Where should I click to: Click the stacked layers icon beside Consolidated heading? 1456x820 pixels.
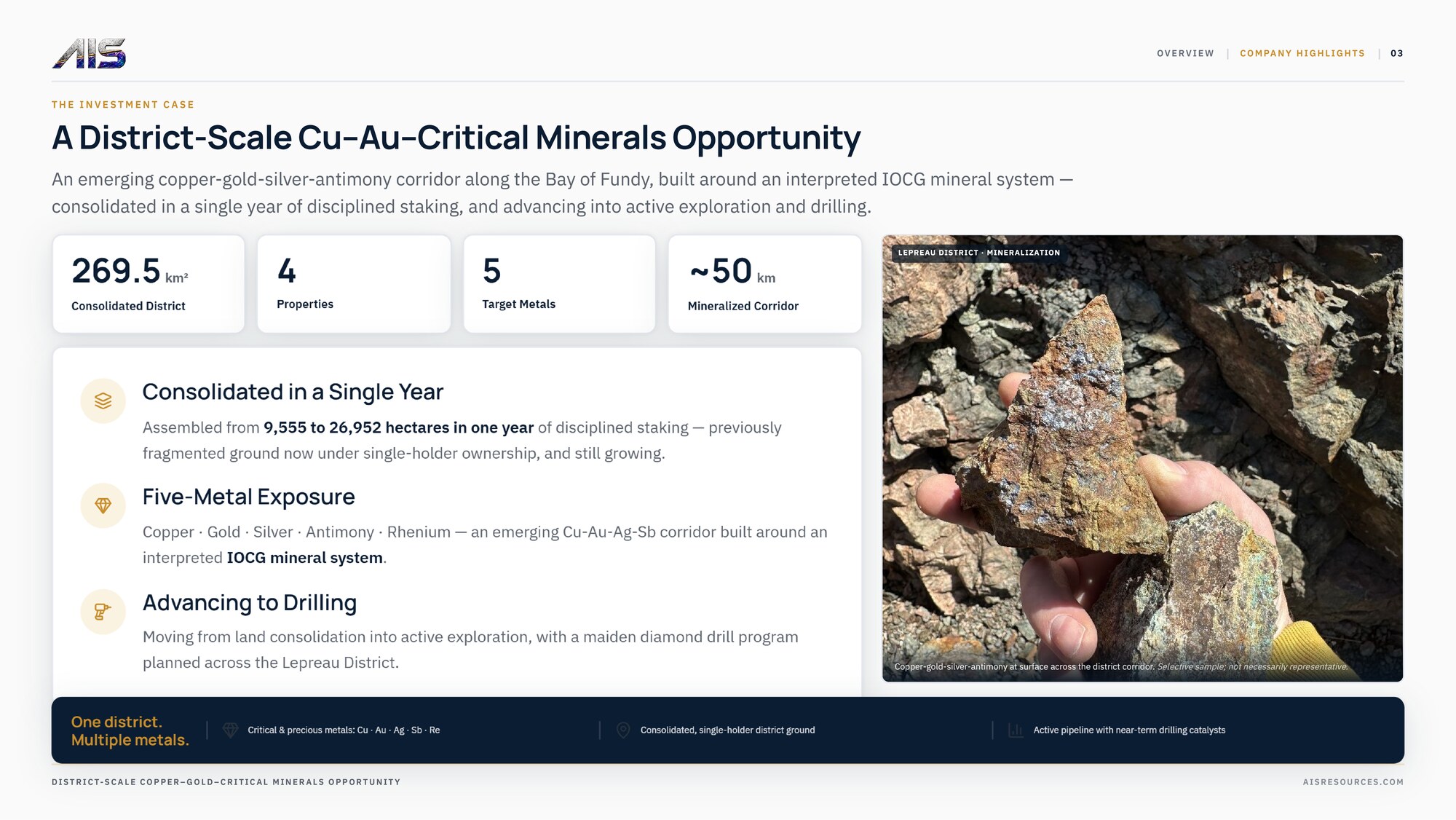pyautogui.click(x=103, y=401)
